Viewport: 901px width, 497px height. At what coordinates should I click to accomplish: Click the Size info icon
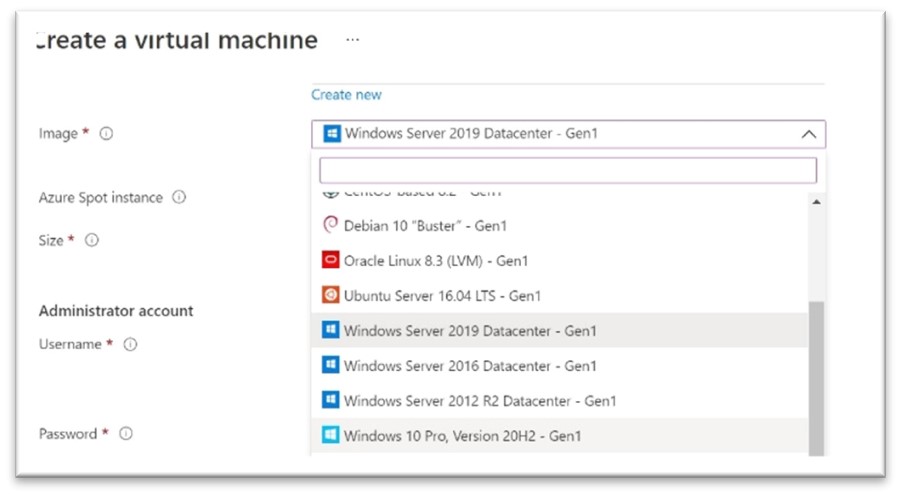(x=92, y=240)
